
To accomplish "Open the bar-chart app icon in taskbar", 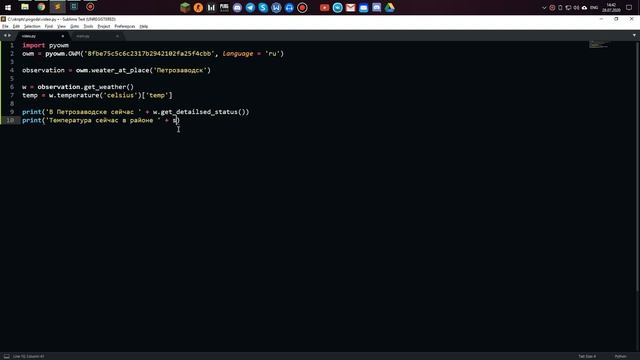I will tap(211, 7).
